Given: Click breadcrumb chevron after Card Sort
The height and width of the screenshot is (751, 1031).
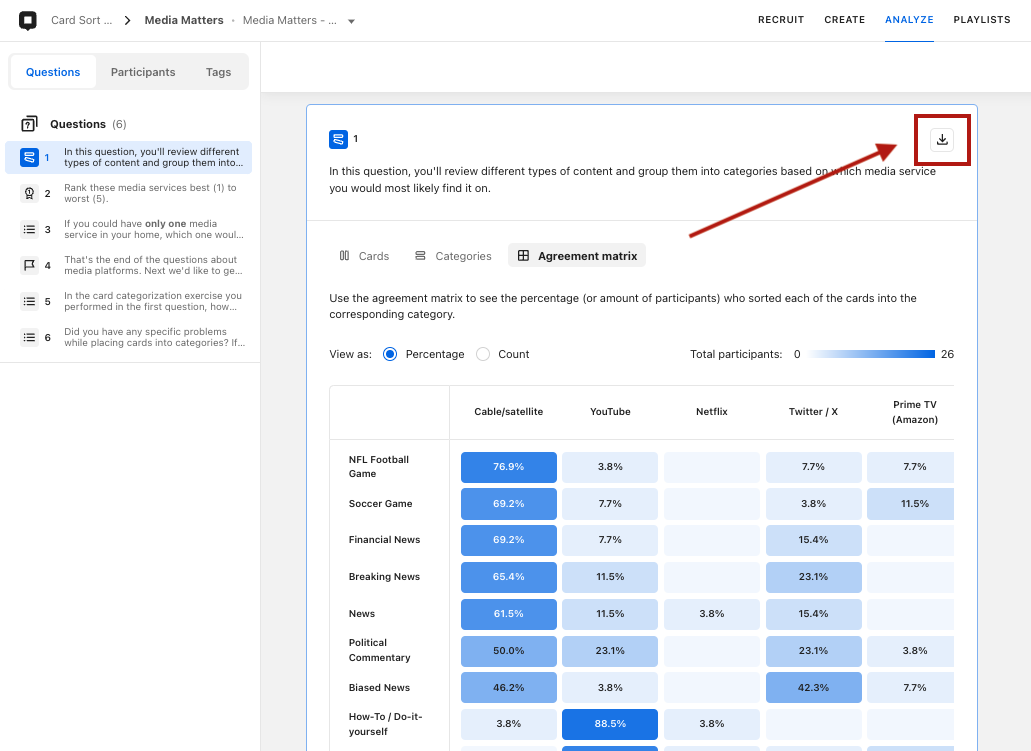Looking at the screenshot, I should (x=128, y=20).
